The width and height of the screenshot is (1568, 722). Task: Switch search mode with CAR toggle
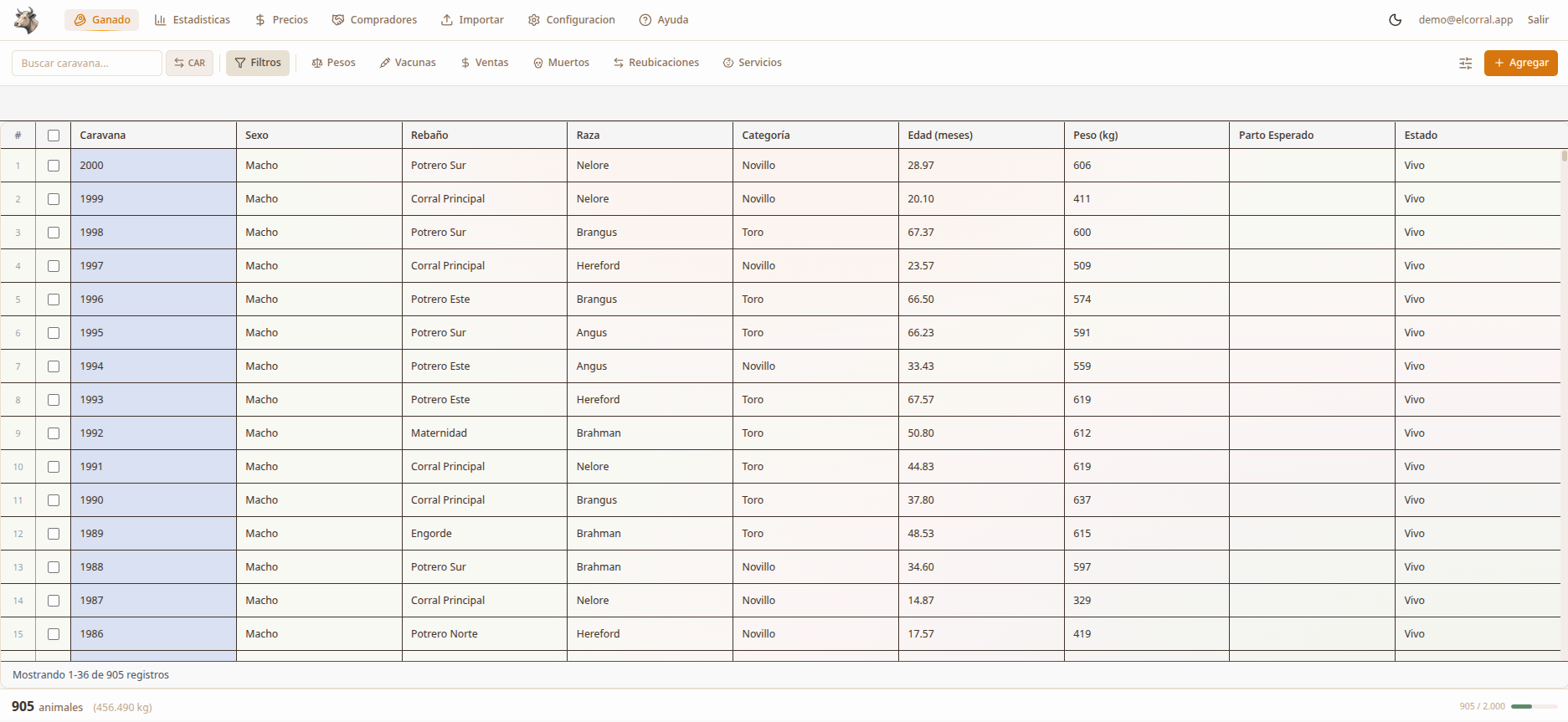point(190,63)
